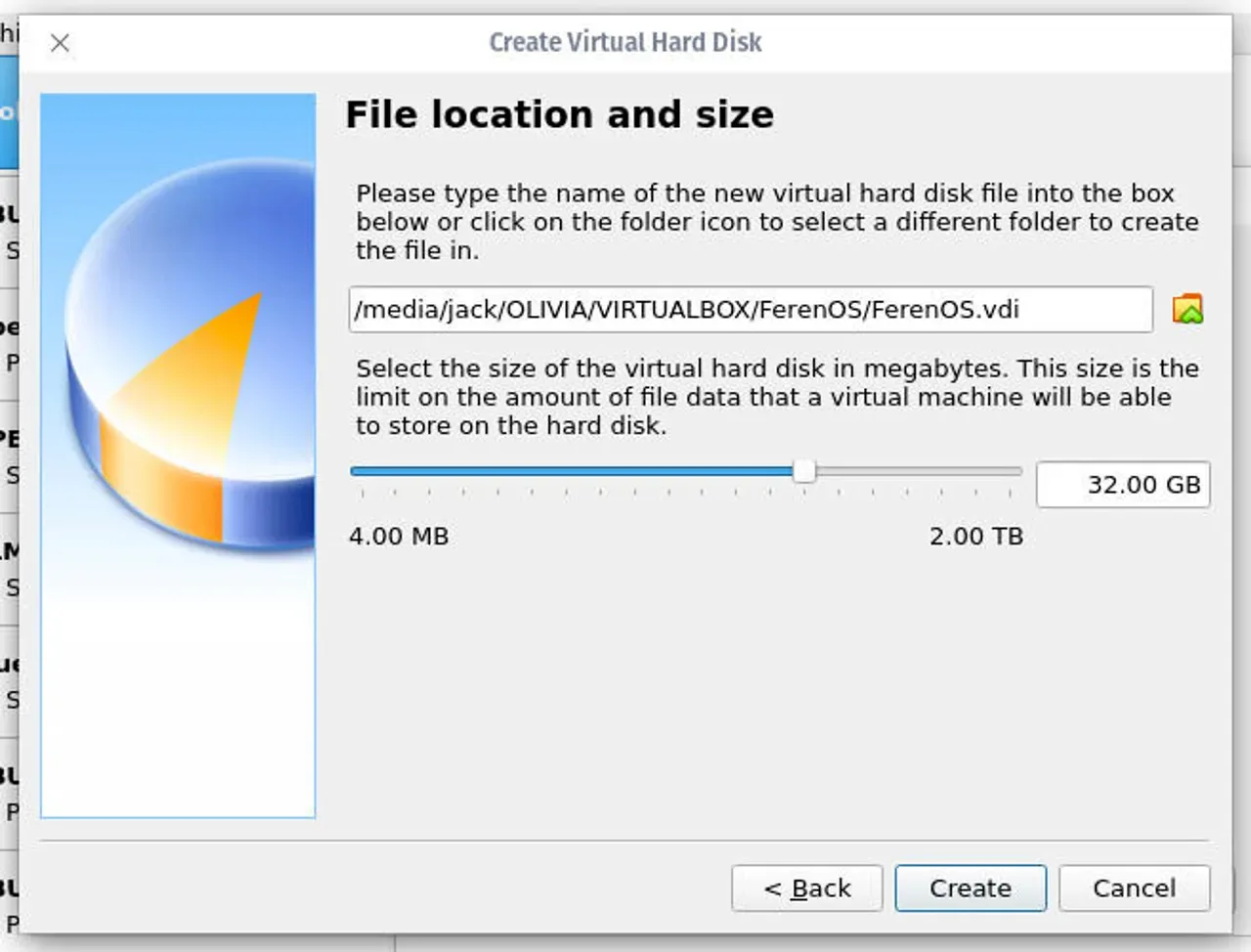
Task: Click the virtual disk file path field
Action: point(751,310)
